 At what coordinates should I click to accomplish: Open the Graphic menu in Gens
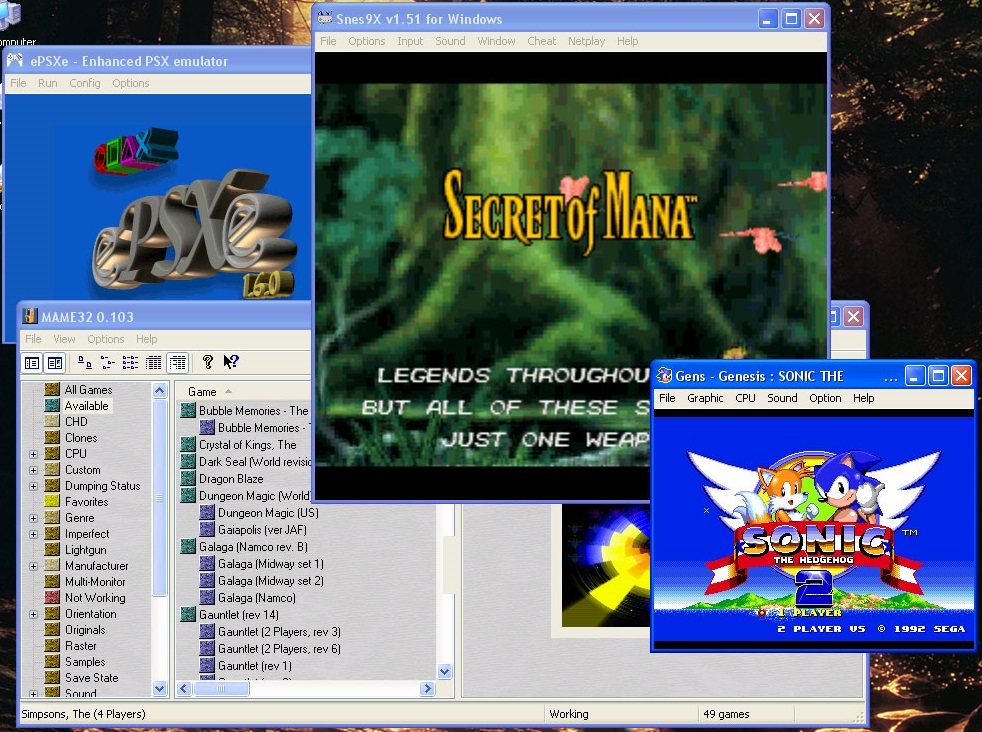(x=705, y=398)
